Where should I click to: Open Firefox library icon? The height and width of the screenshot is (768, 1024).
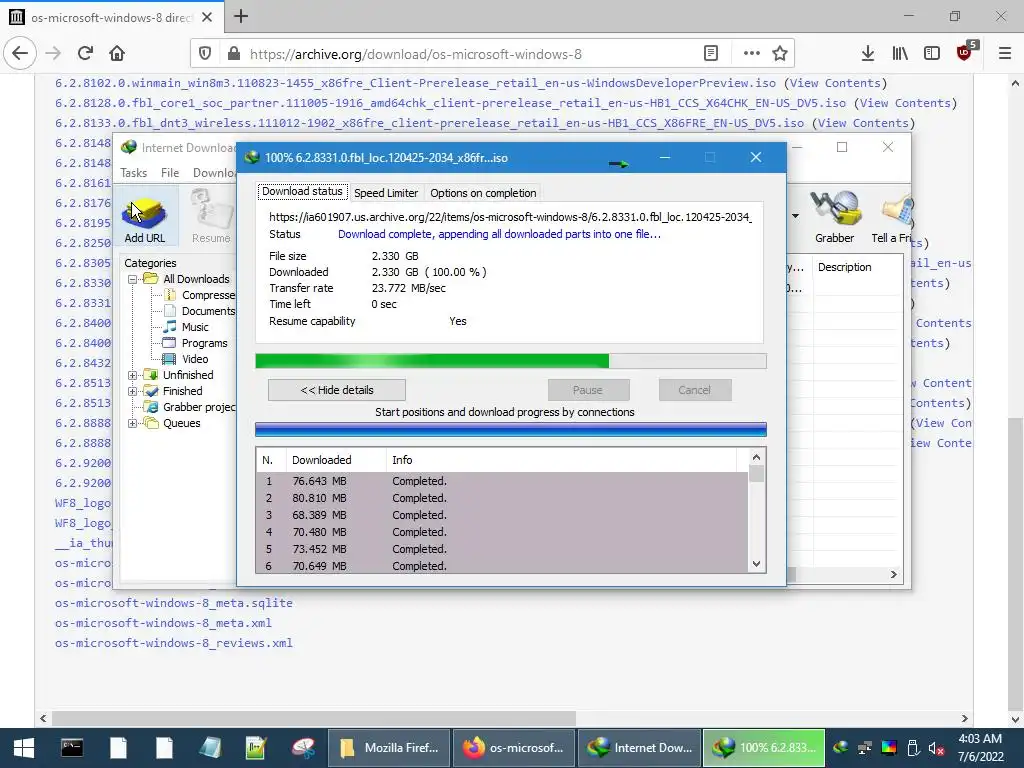click(x=900, y=54)
